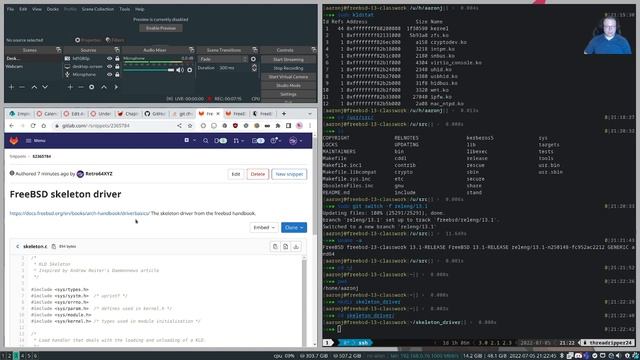
Task: Expand the Embed dropdown
Action: pos(264,227)
